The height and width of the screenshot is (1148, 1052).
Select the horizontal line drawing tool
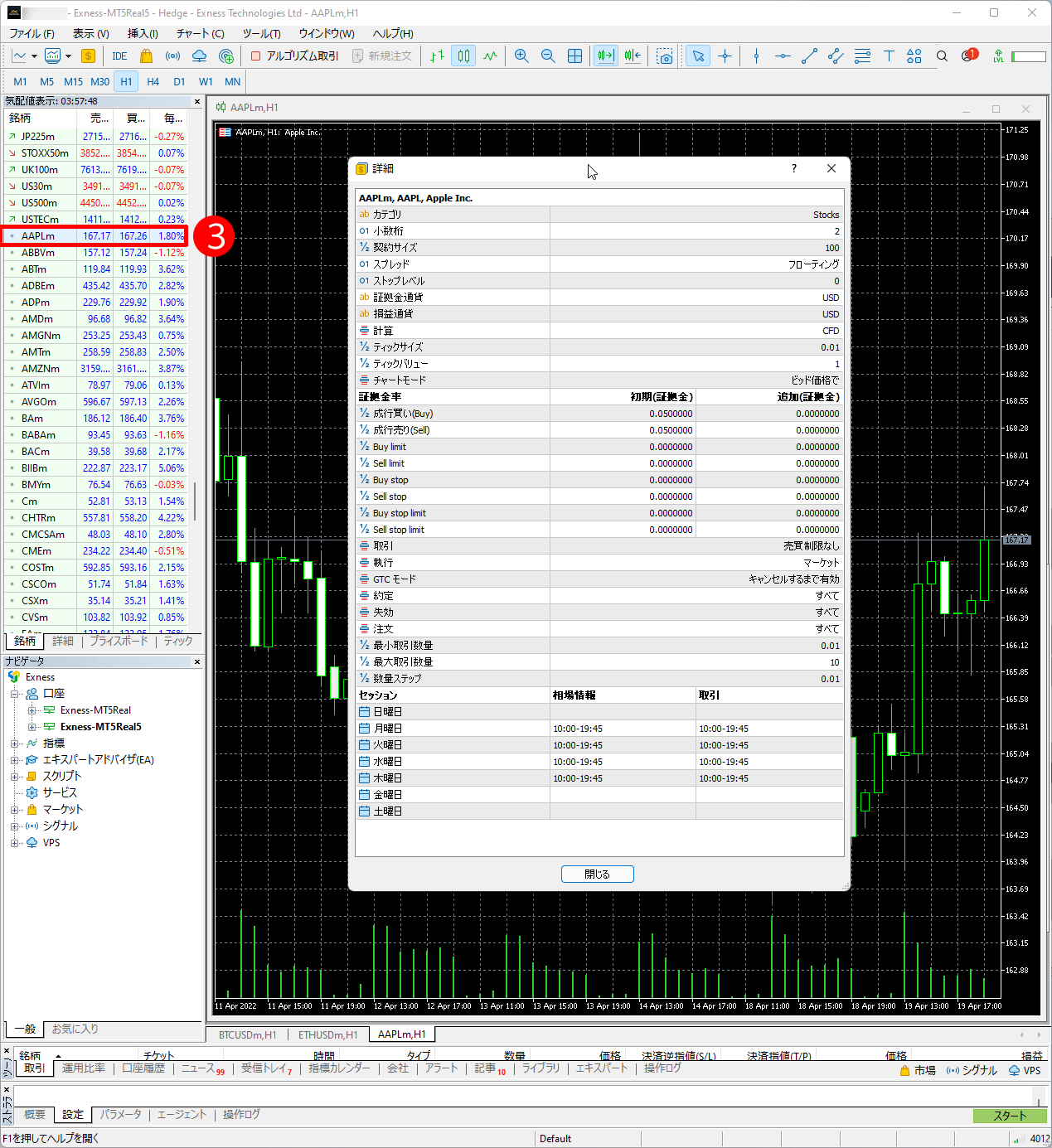click(783, 56)
